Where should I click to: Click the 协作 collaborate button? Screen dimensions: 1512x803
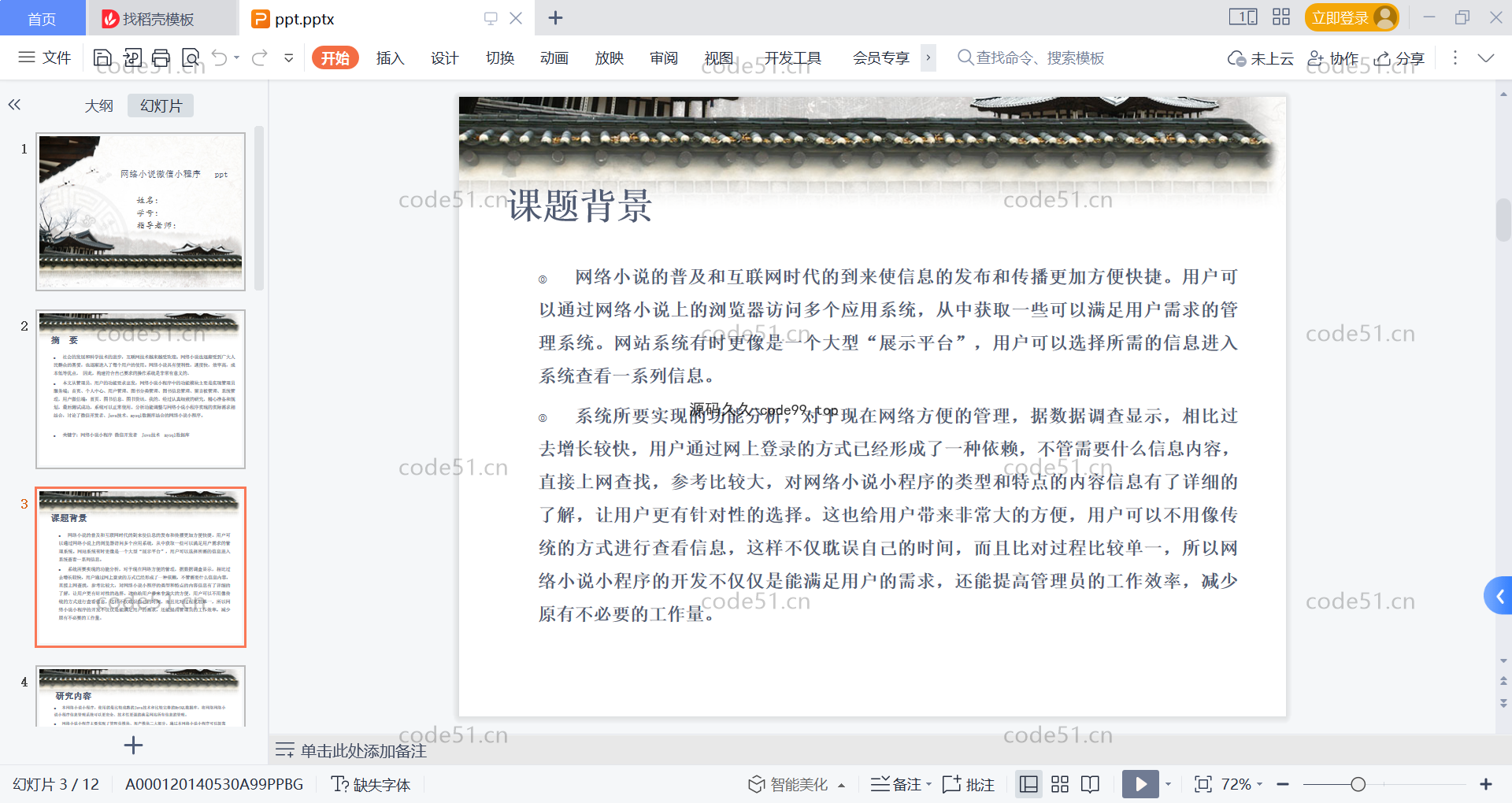click(1333, 58)
